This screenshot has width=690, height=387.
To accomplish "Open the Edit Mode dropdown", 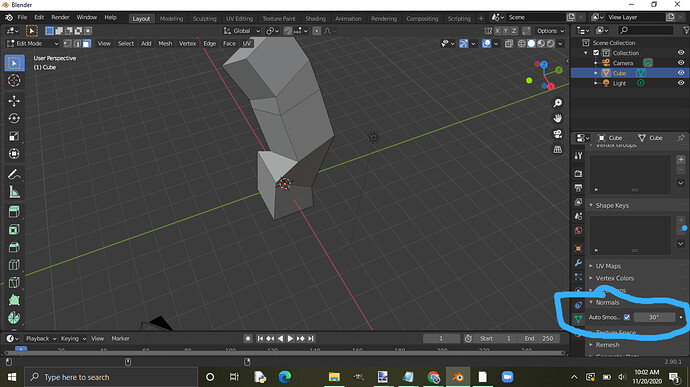I will pyautogui.click(x=33, y=44).
